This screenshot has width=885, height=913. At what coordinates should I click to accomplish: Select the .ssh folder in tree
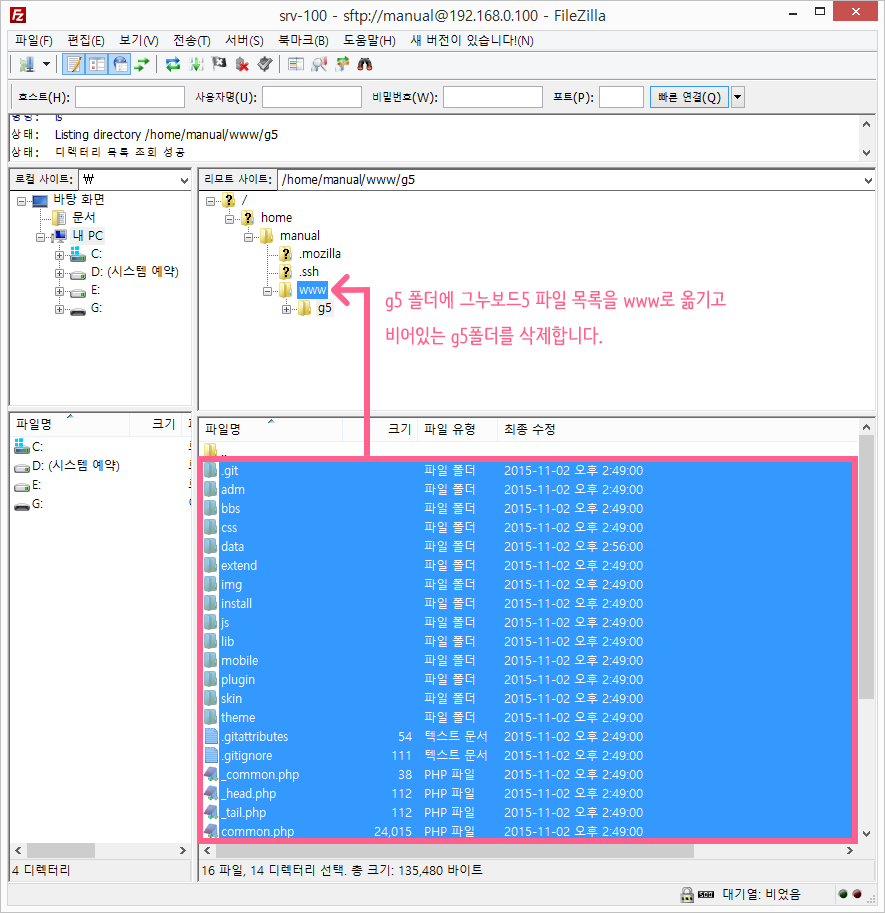[x=309, y=272]
